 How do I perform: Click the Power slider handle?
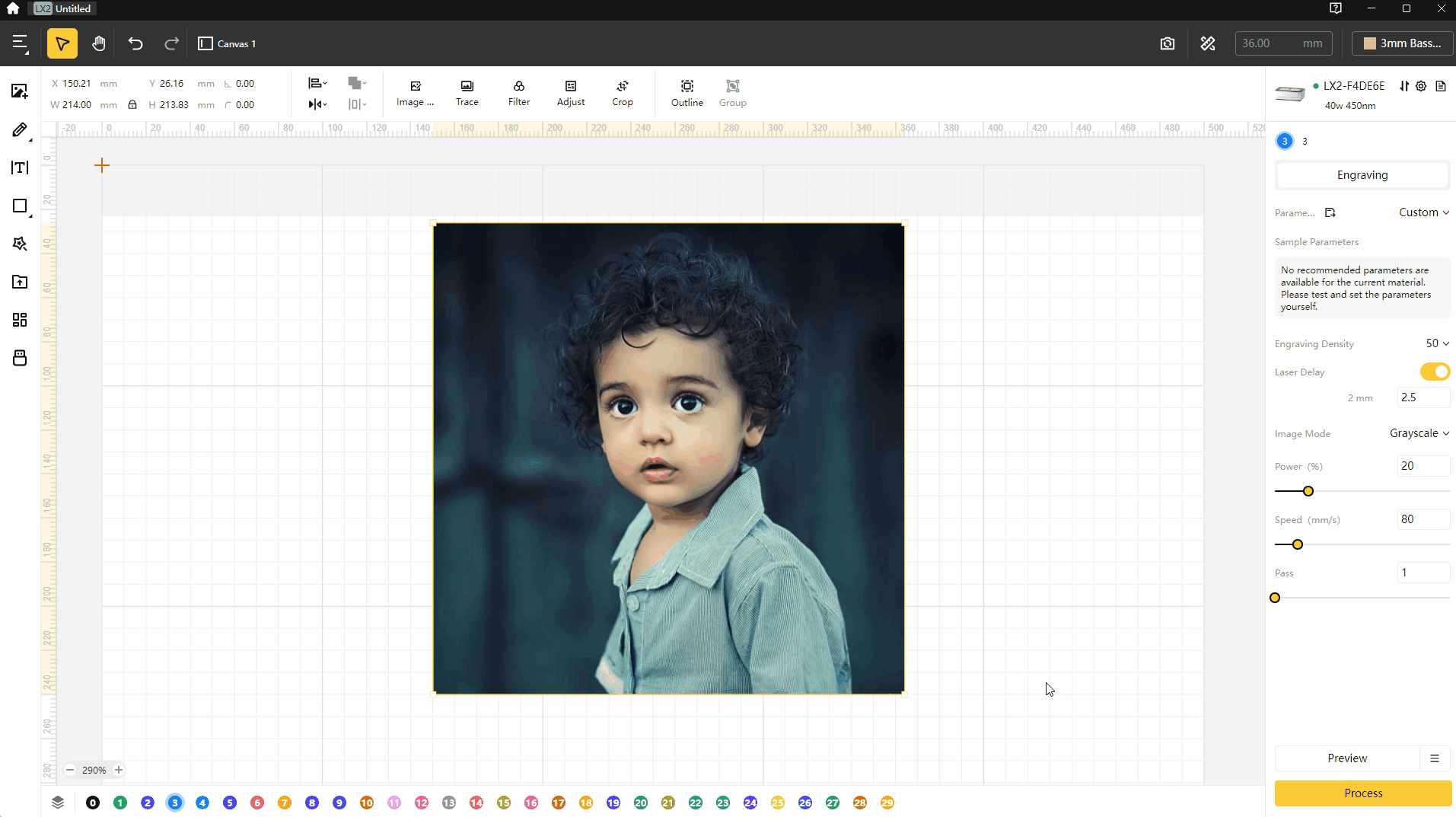(1308, 491)
